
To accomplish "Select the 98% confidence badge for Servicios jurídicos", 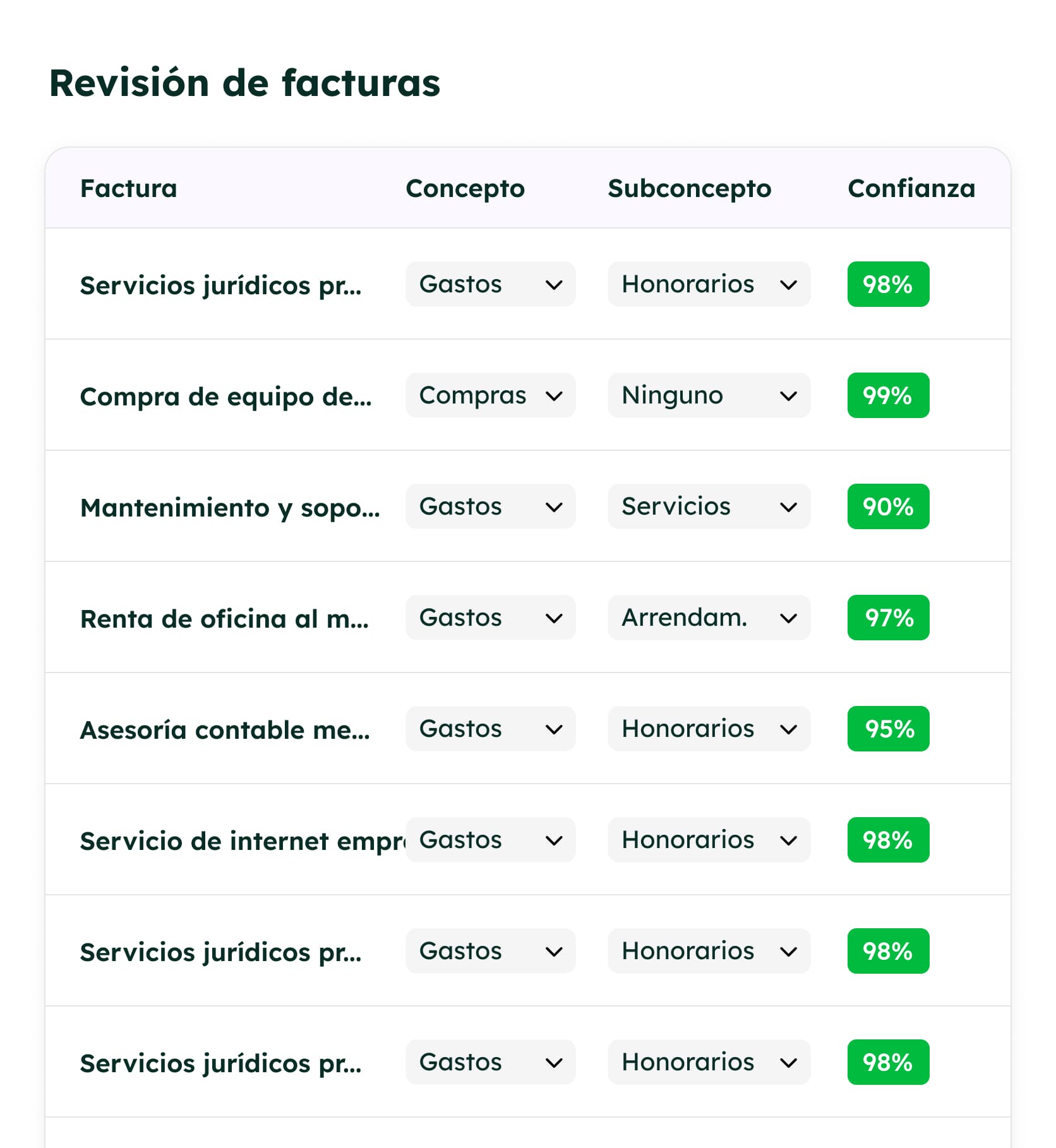I will pyautogui.click(x=888, y=284).
